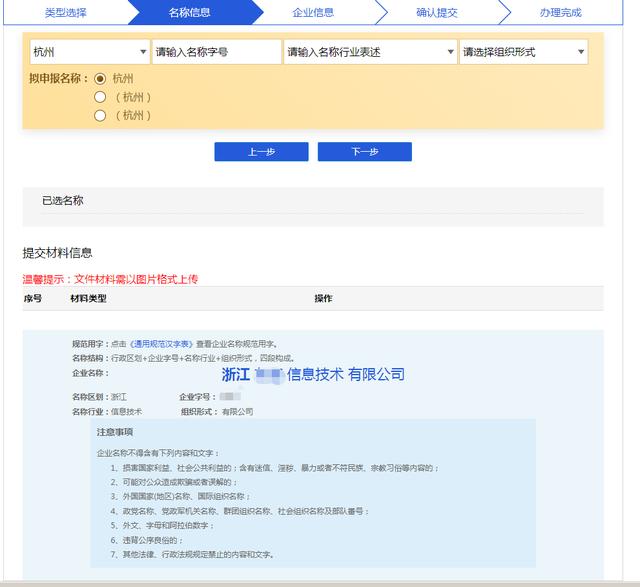Viewport: 640px width, 587px height.
Task: Expand the 请输入名称行业表述 combo box
Action: pos(370,52)
